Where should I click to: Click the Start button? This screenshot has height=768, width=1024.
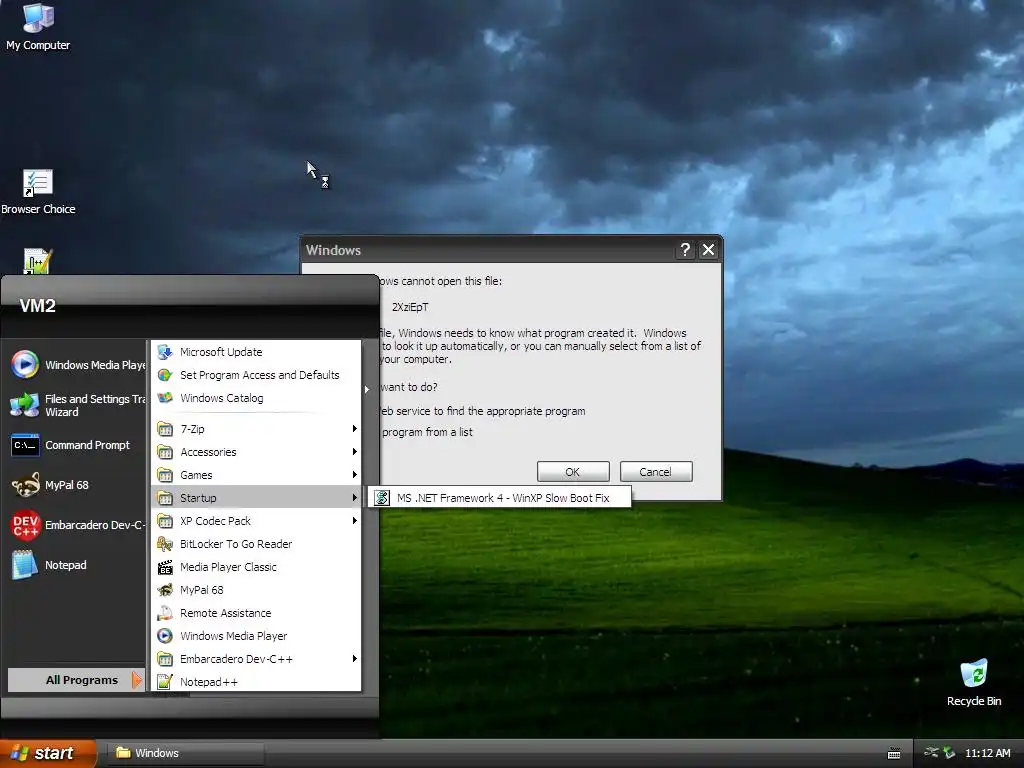(x=48, y=753)
